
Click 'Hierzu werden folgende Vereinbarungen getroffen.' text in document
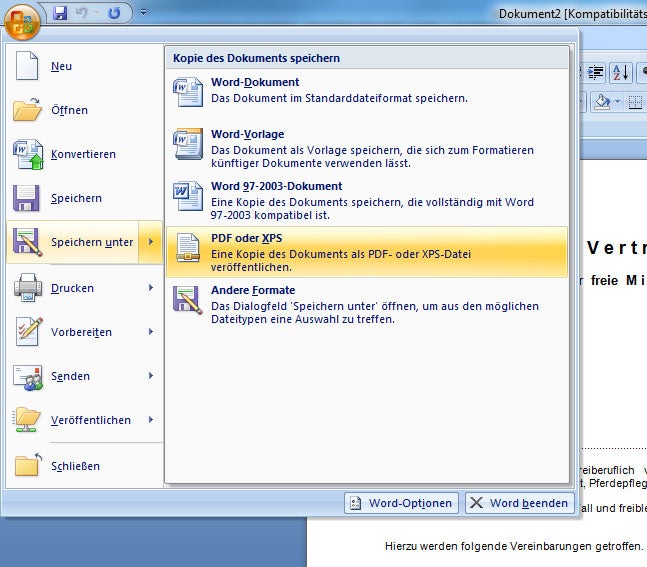tap(514, 546)
